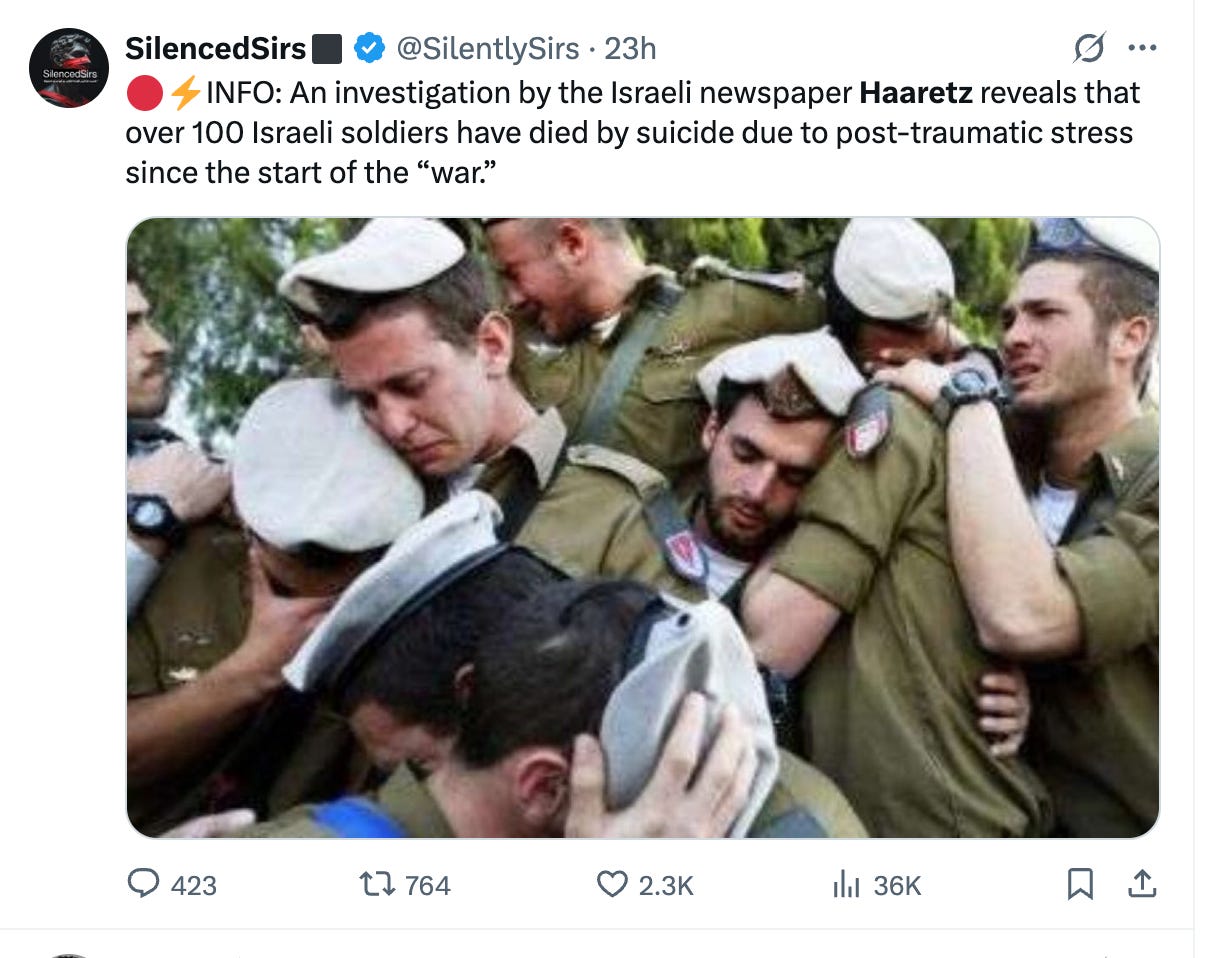Share the post via upload arrow icon

pyautogui.click(x=1142, y=884)
